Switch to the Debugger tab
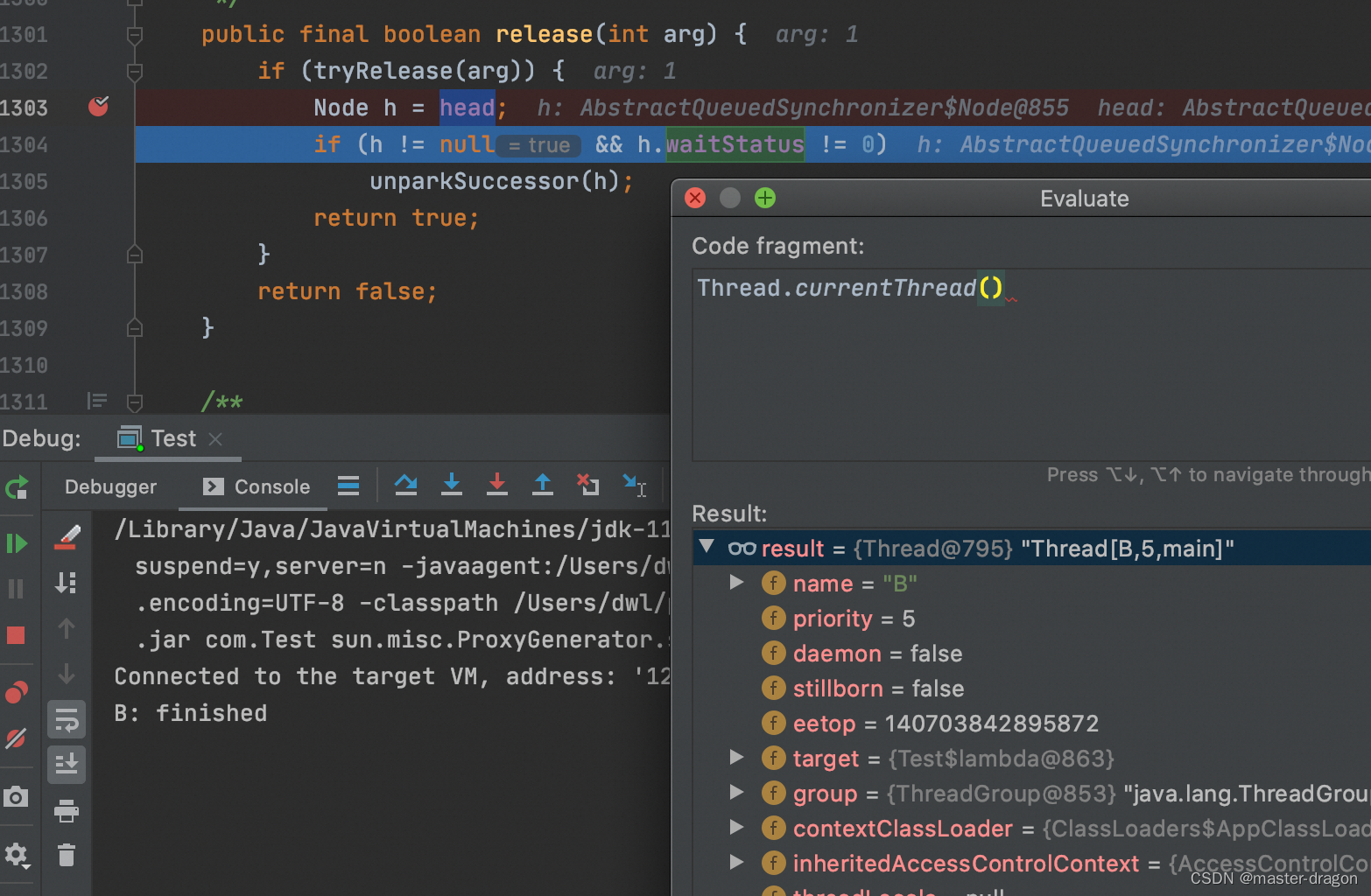Screen dimensions: 1371x896 pyautogui.click(x=110, y=486)
